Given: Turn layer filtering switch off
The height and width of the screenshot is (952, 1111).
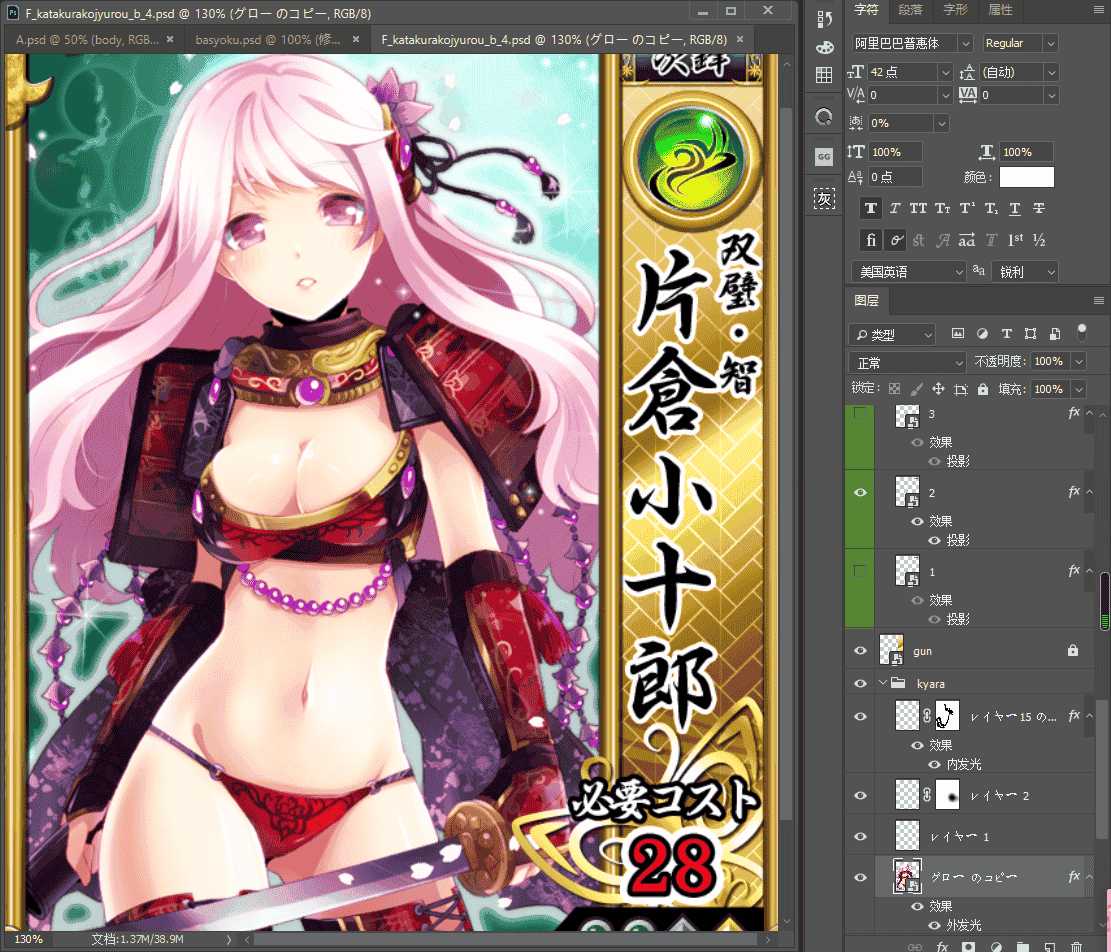Looking at the screenshot, I should [x=1082, y=332].
